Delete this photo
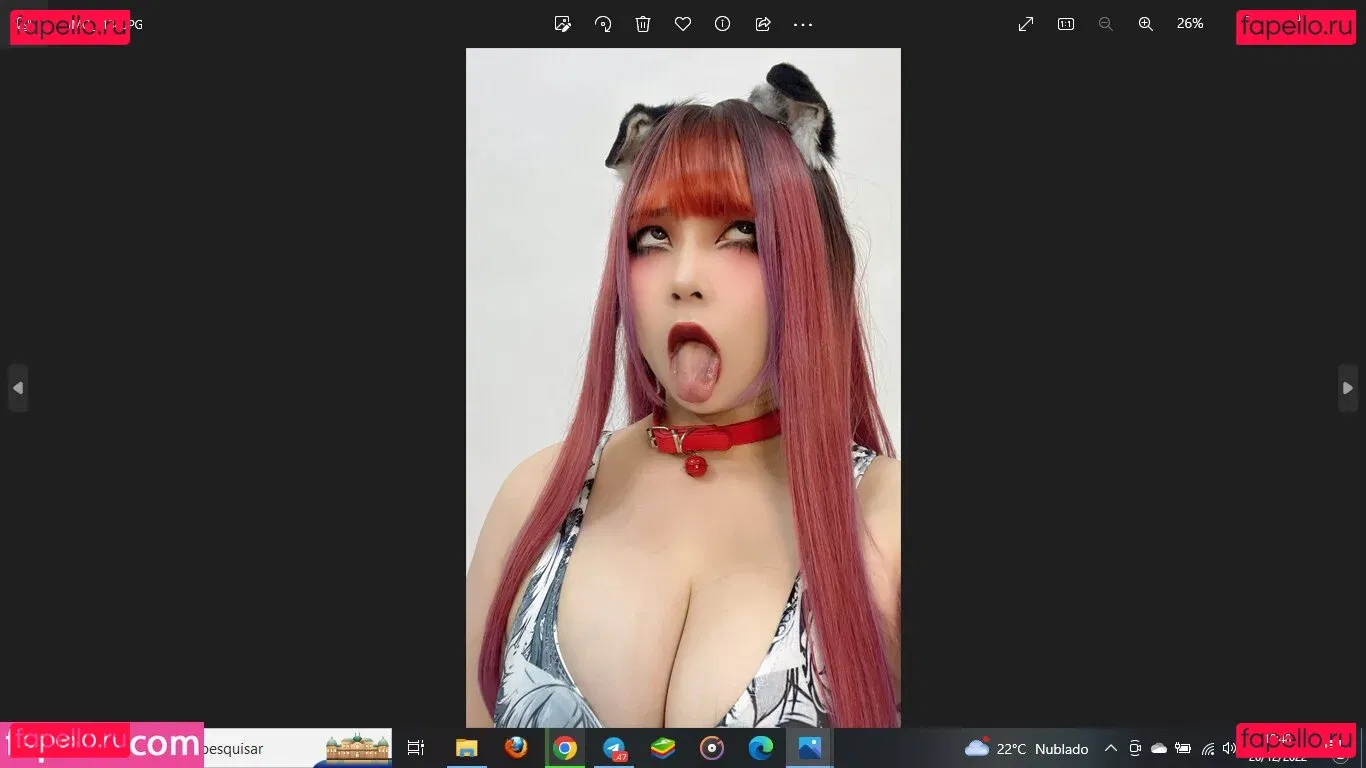Image resolution: width=1366 pixels, height=768 pixels. 642,23
